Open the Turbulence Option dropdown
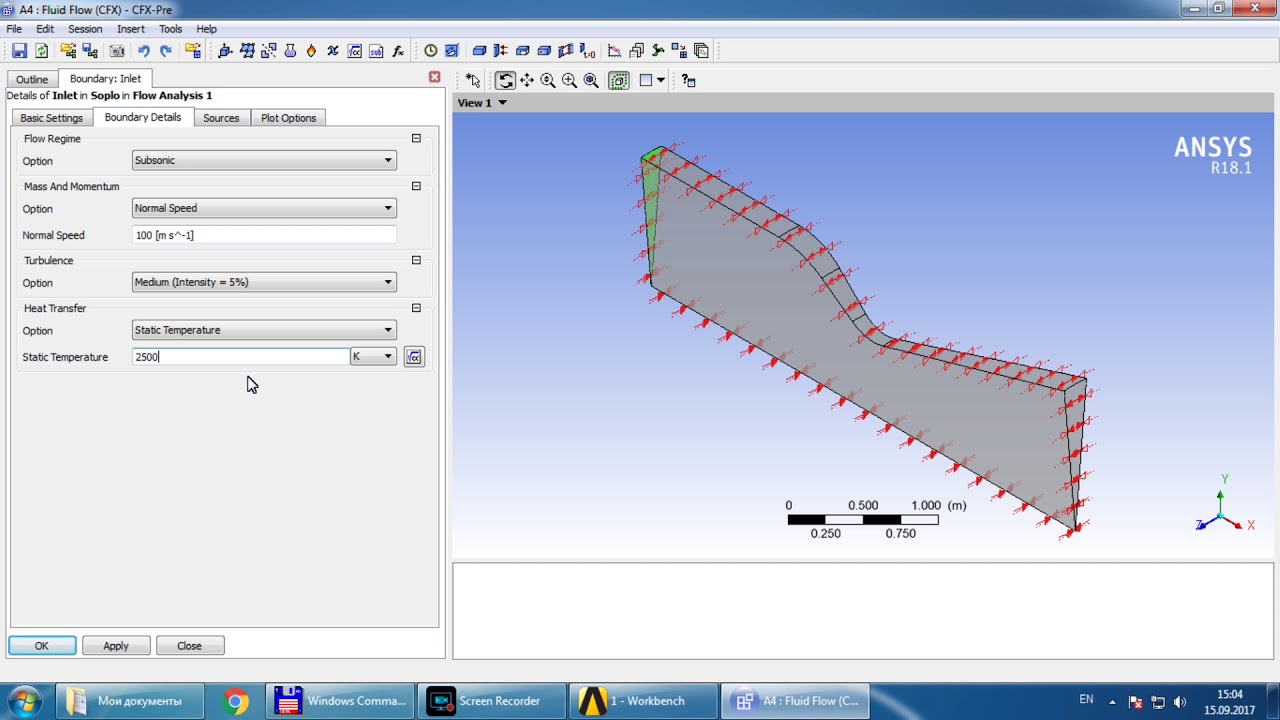 pos(264,282)
